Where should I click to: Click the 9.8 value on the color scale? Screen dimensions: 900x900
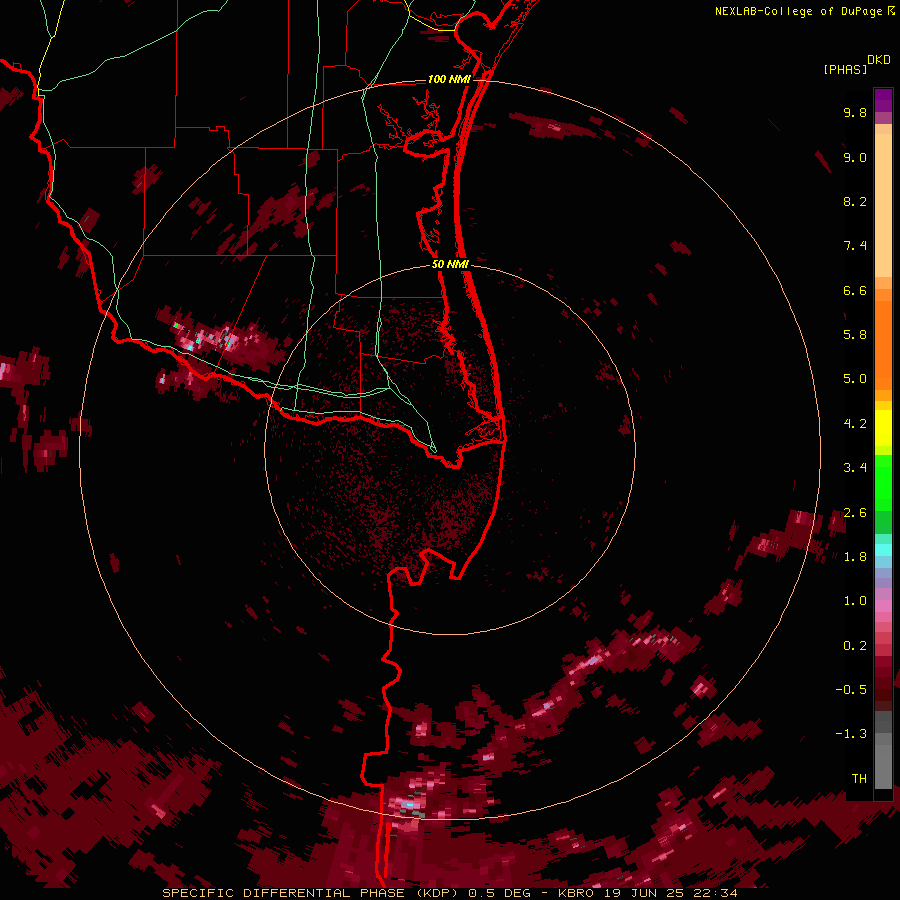coord(855,112)
